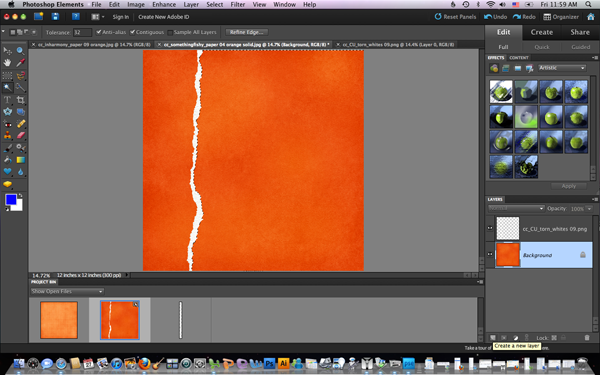Select the Custom Shape heart tool

tap(7, 172)
